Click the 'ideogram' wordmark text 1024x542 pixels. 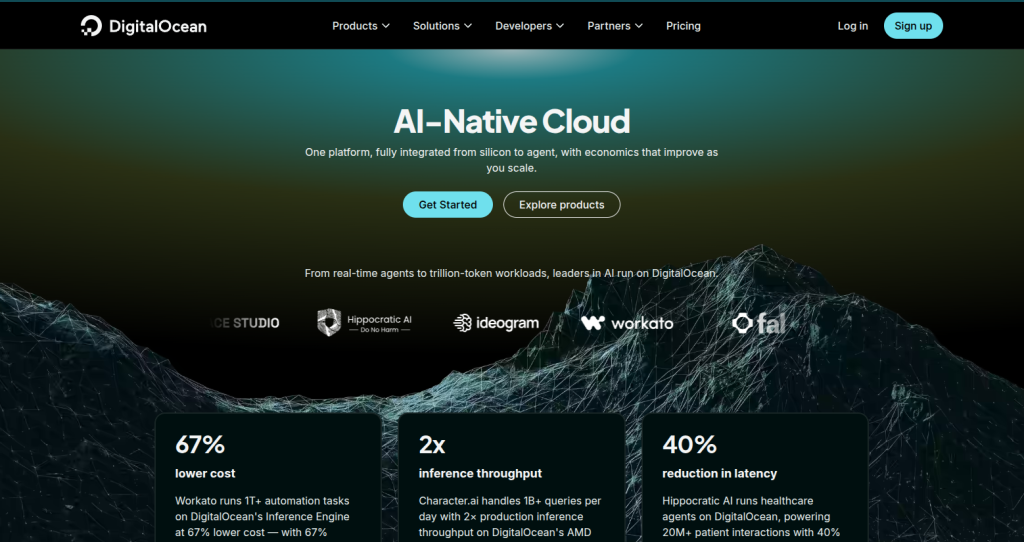507,323
